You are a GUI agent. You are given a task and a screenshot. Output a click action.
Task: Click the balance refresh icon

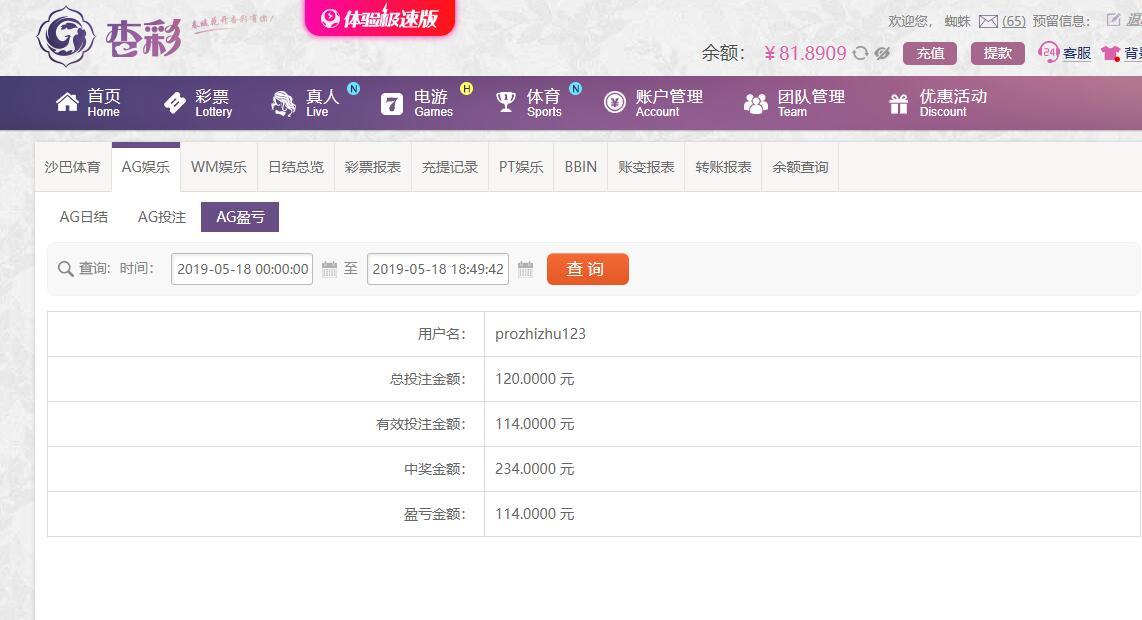pyautogui.click(x=861, y=53)
